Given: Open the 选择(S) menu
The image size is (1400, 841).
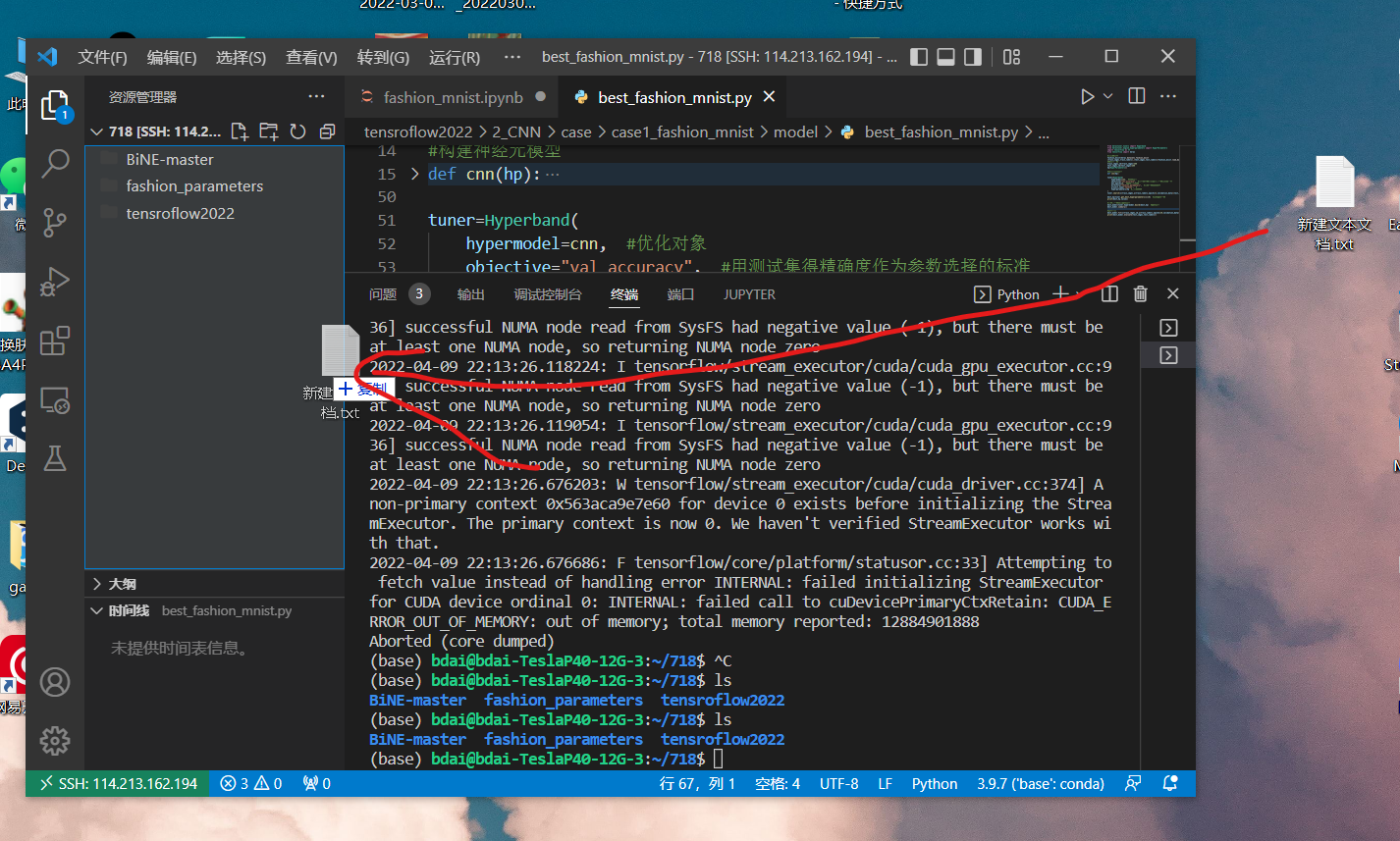Looking at the screenshot, I should click(x=241, y=57).
